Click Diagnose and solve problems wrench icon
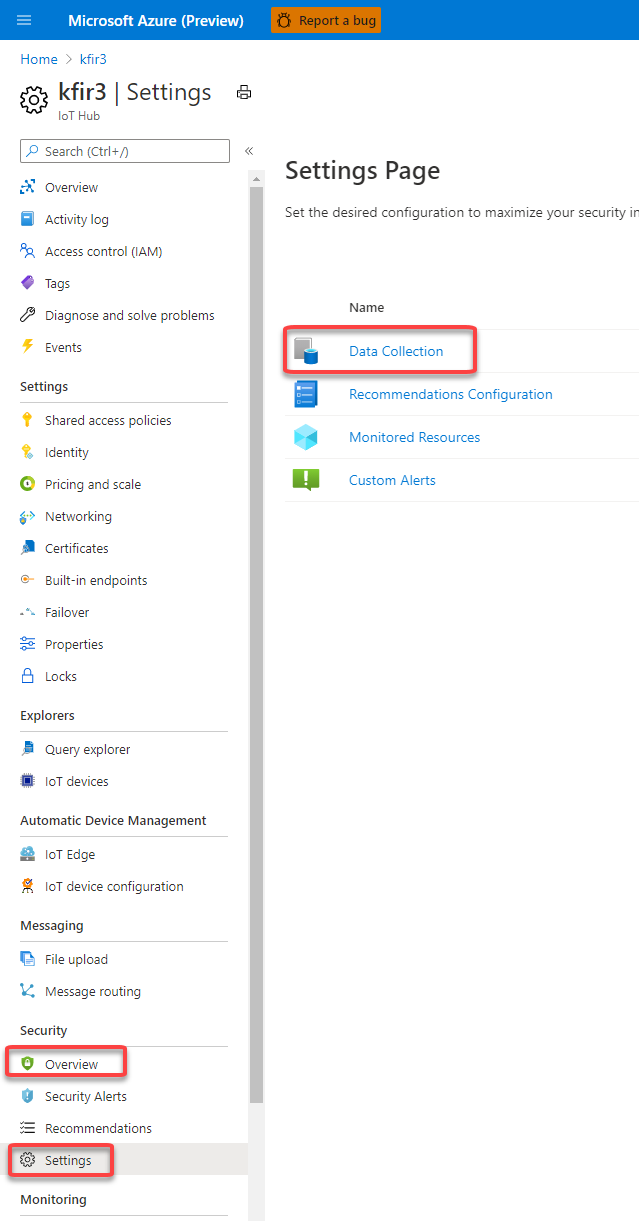This screenshot has width=639, height=1221. pyautogui.click(x=28, y=315)
